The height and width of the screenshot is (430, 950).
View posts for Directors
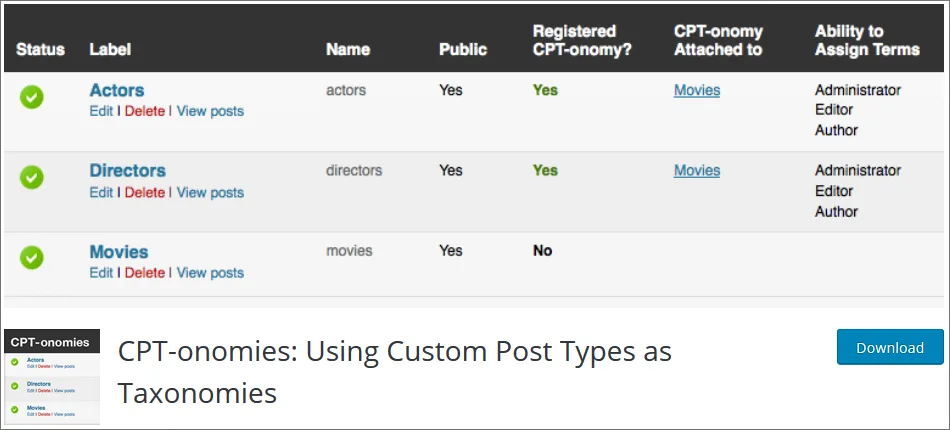point(210,193)
